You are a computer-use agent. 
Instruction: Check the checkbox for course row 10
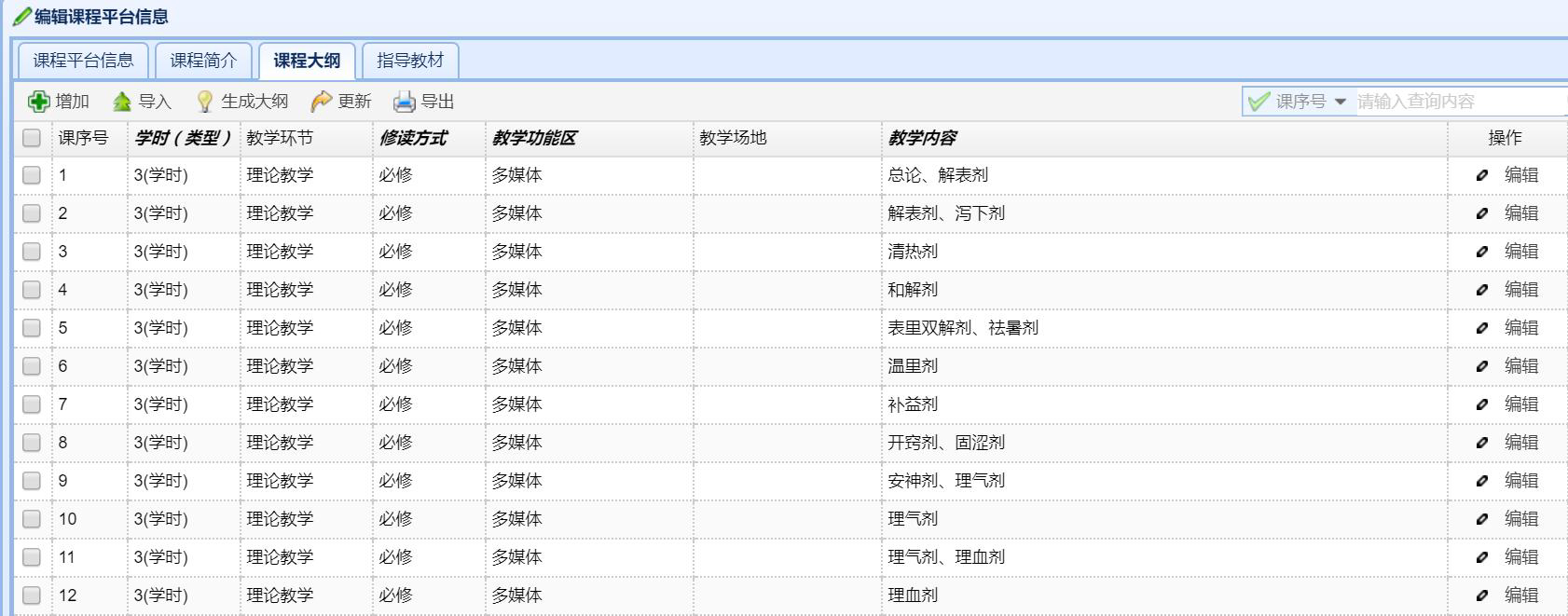coord(32,519)
